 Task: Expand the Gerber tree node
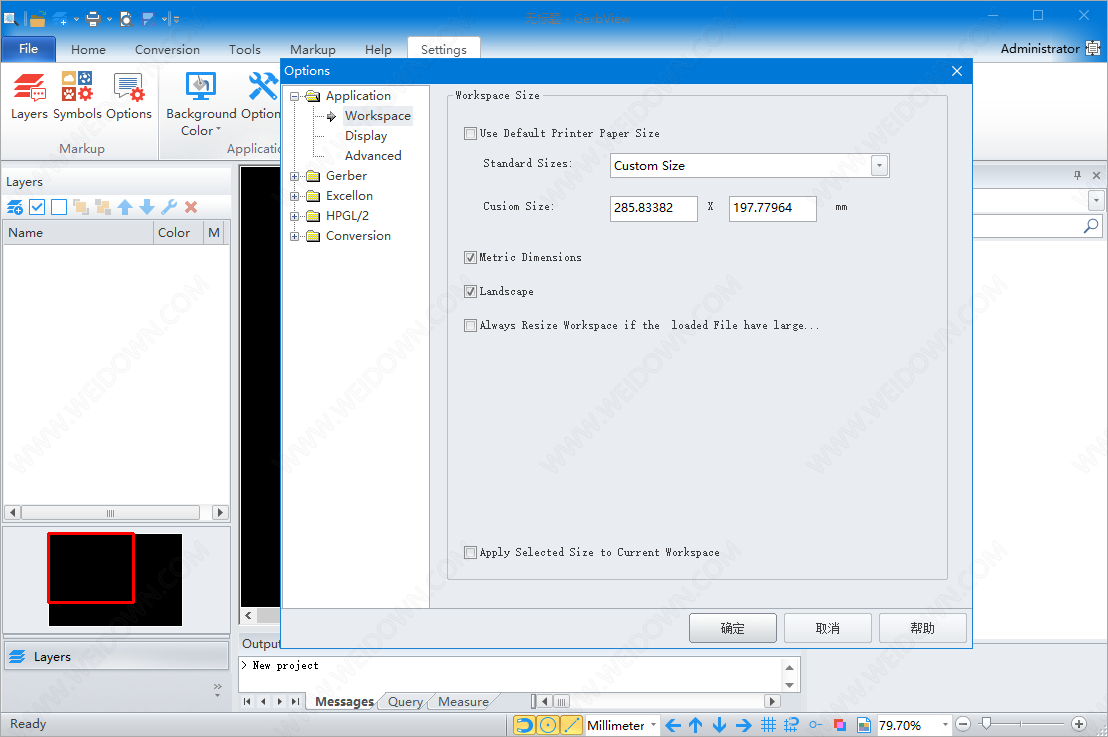(295, 176)
